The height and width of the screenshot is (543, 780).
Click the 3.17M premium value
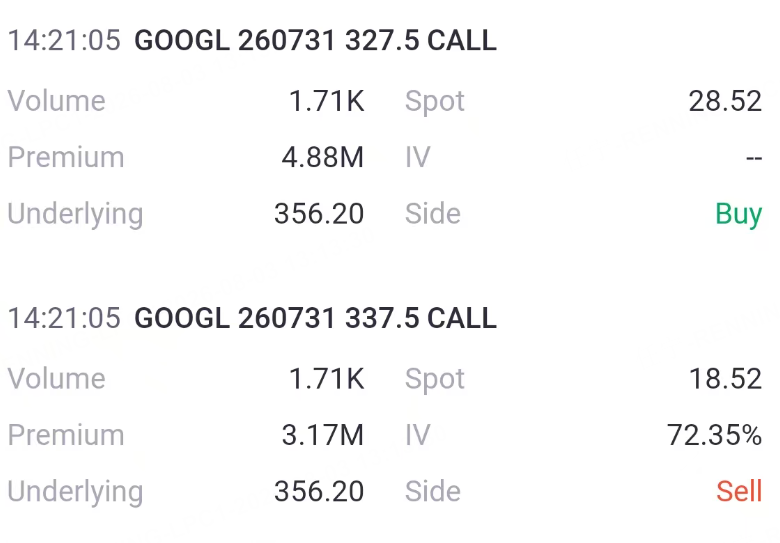point(323,435)
